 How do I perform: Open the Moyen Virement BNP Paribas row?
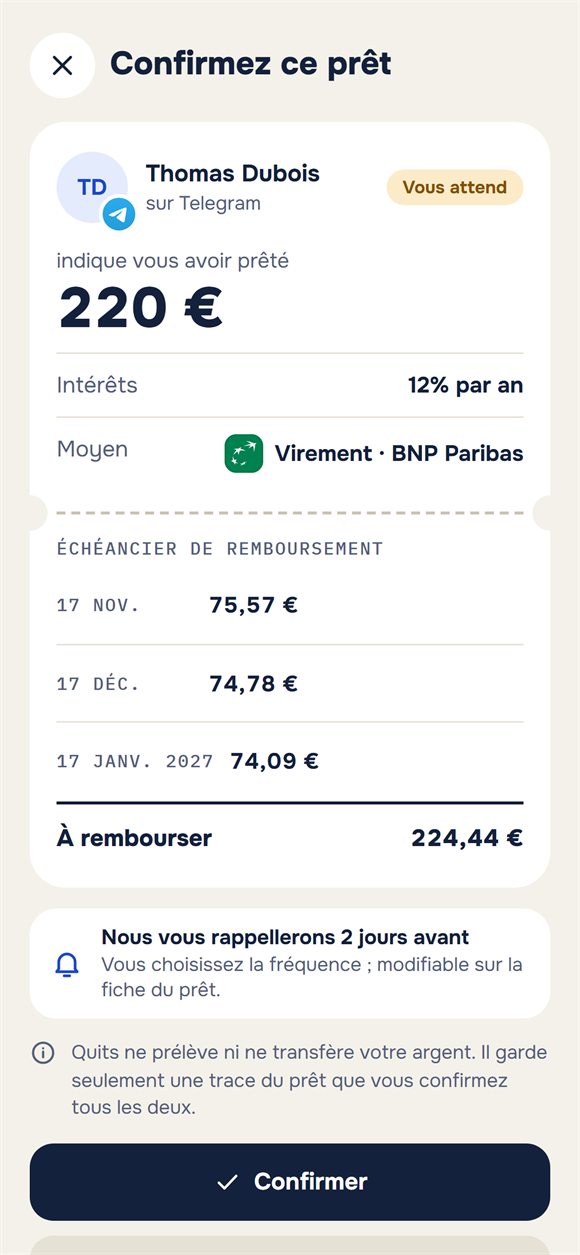[290, 452]
